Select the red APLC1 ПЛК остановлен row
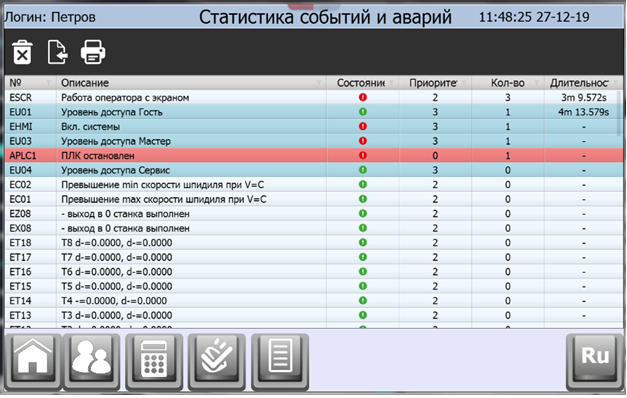 tap(314, 156)
